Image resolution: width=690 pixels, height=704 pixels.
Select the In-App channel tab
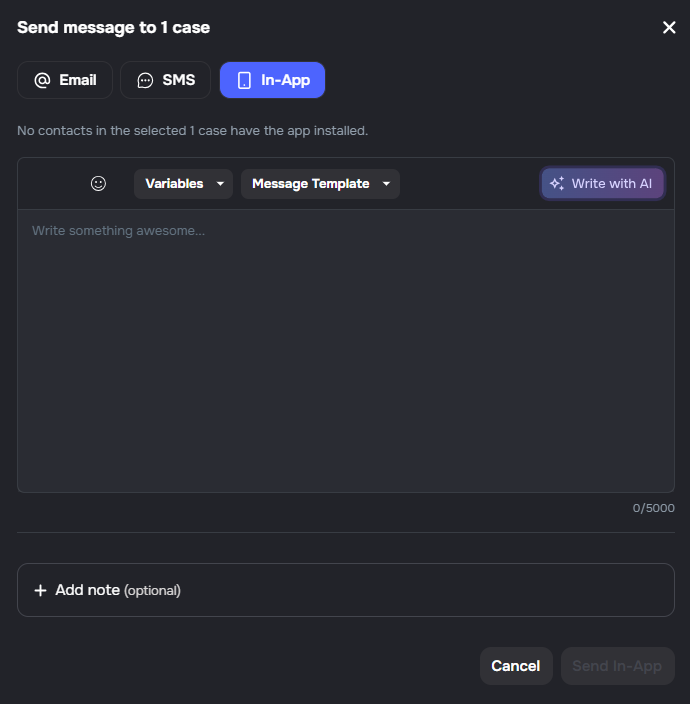tap(272, 80)
